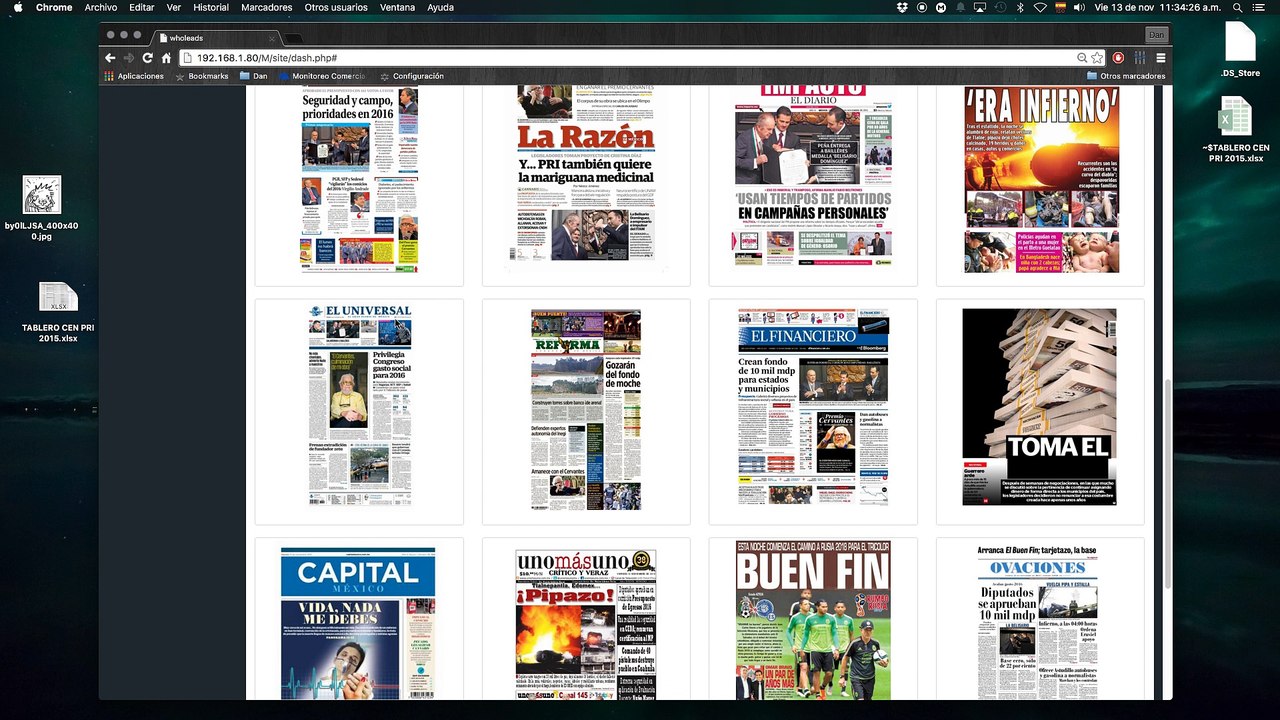Open the Dropbox menu bar icon
The height and width of the screenshot is (720, 1280).
(x=902, y=7)
